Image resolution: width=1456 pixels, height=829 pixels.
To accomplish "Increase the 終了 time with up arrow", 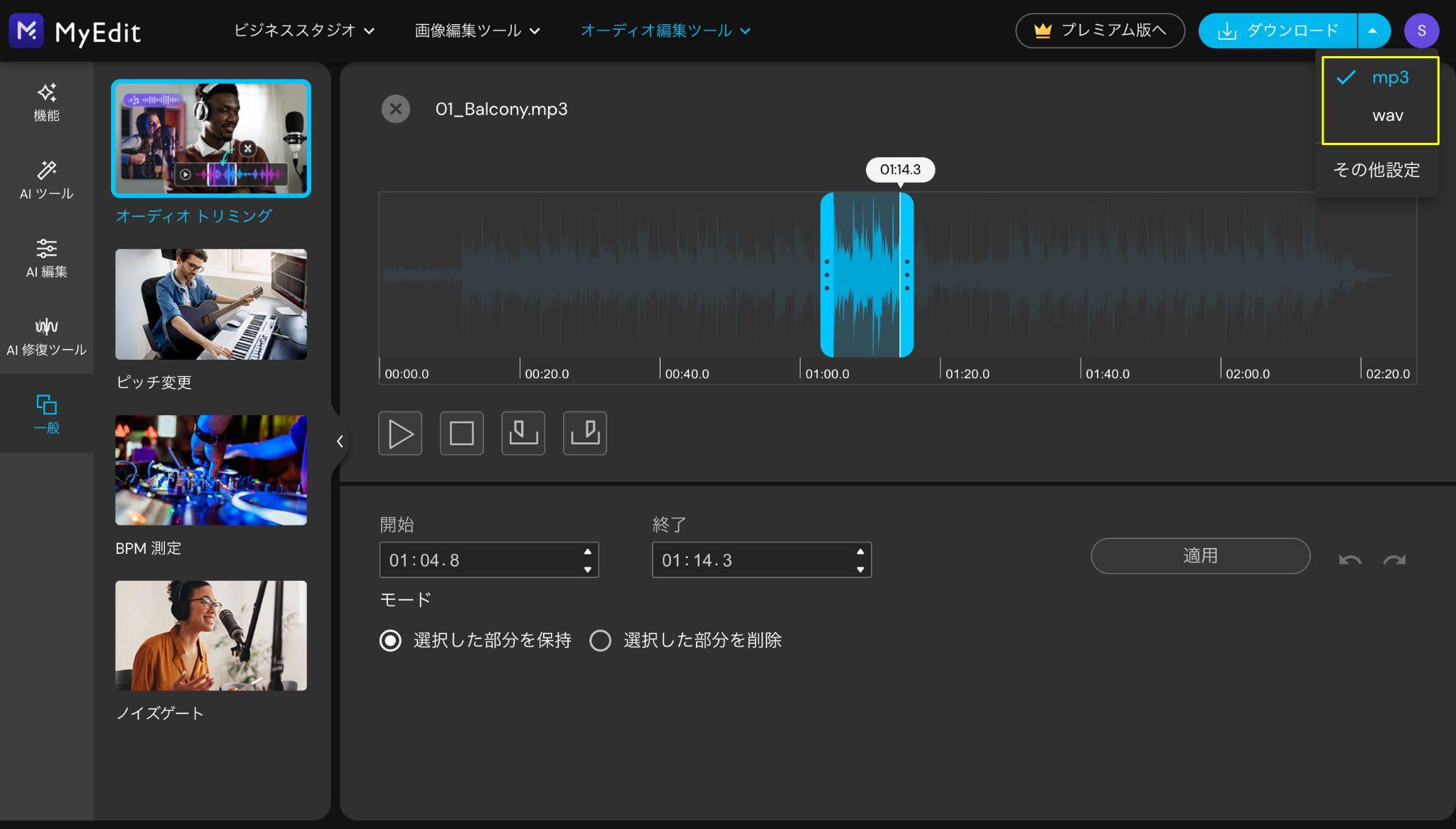I will [x=860, y=552].
